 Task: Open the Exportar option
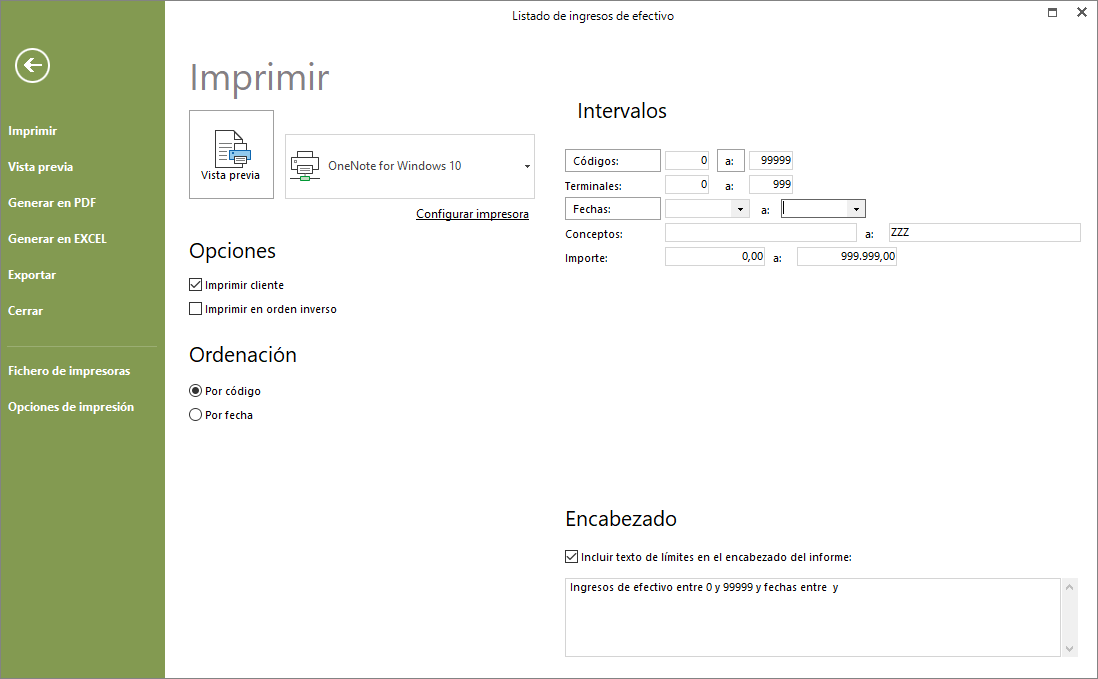point(32,275)
